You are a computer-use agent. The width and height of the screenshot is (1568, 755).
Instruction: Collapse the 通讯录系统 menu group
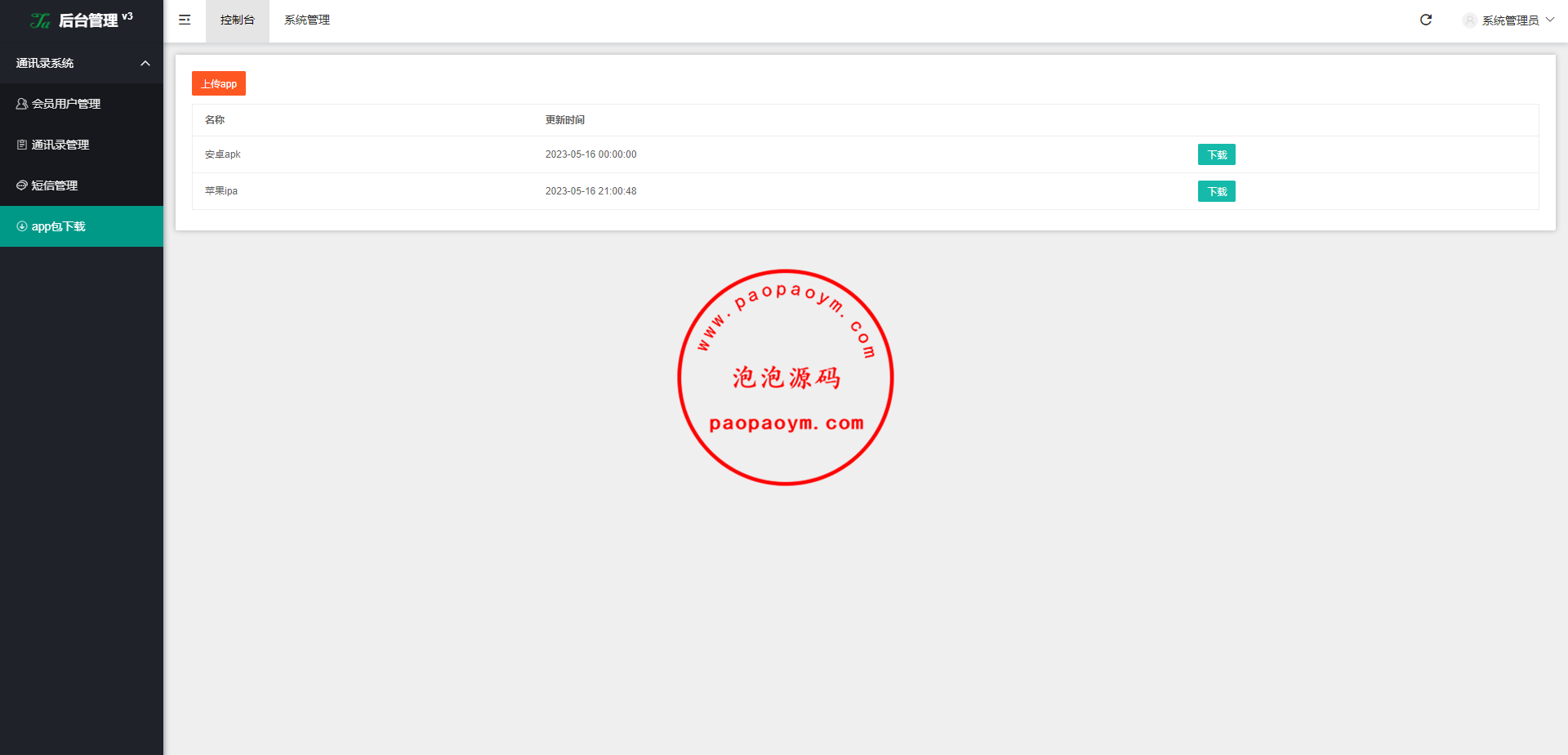[145, 63]
